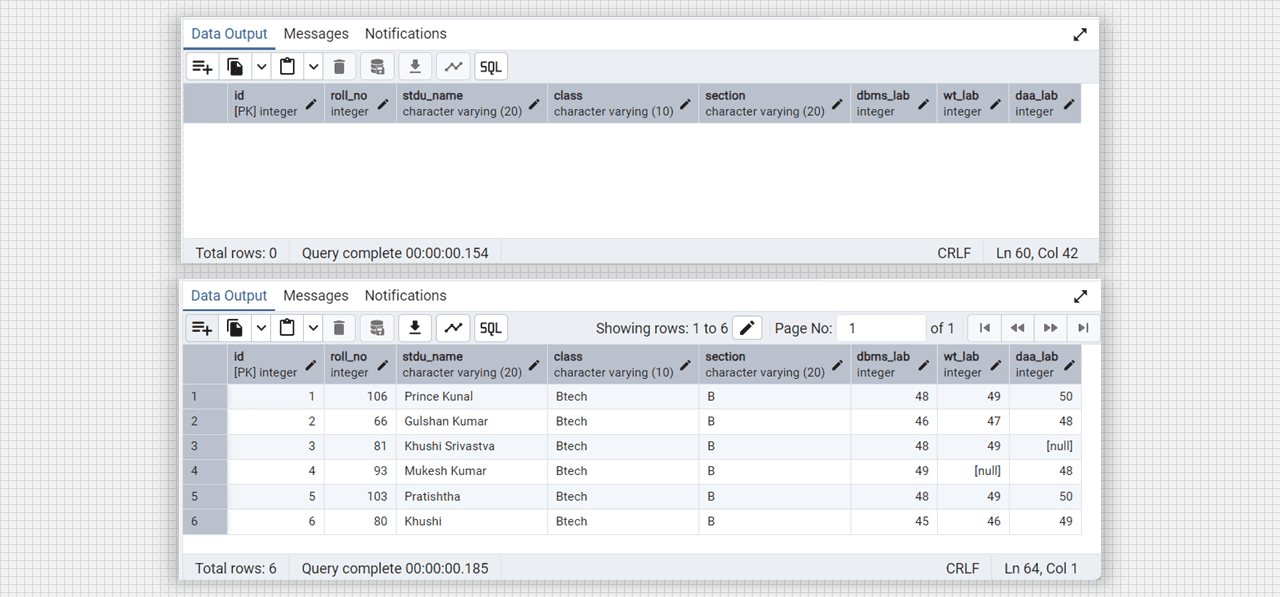Select Data Output tab in upper panel
The width and height of the screenshot is (1280, 597).
[x=229, y=34]
